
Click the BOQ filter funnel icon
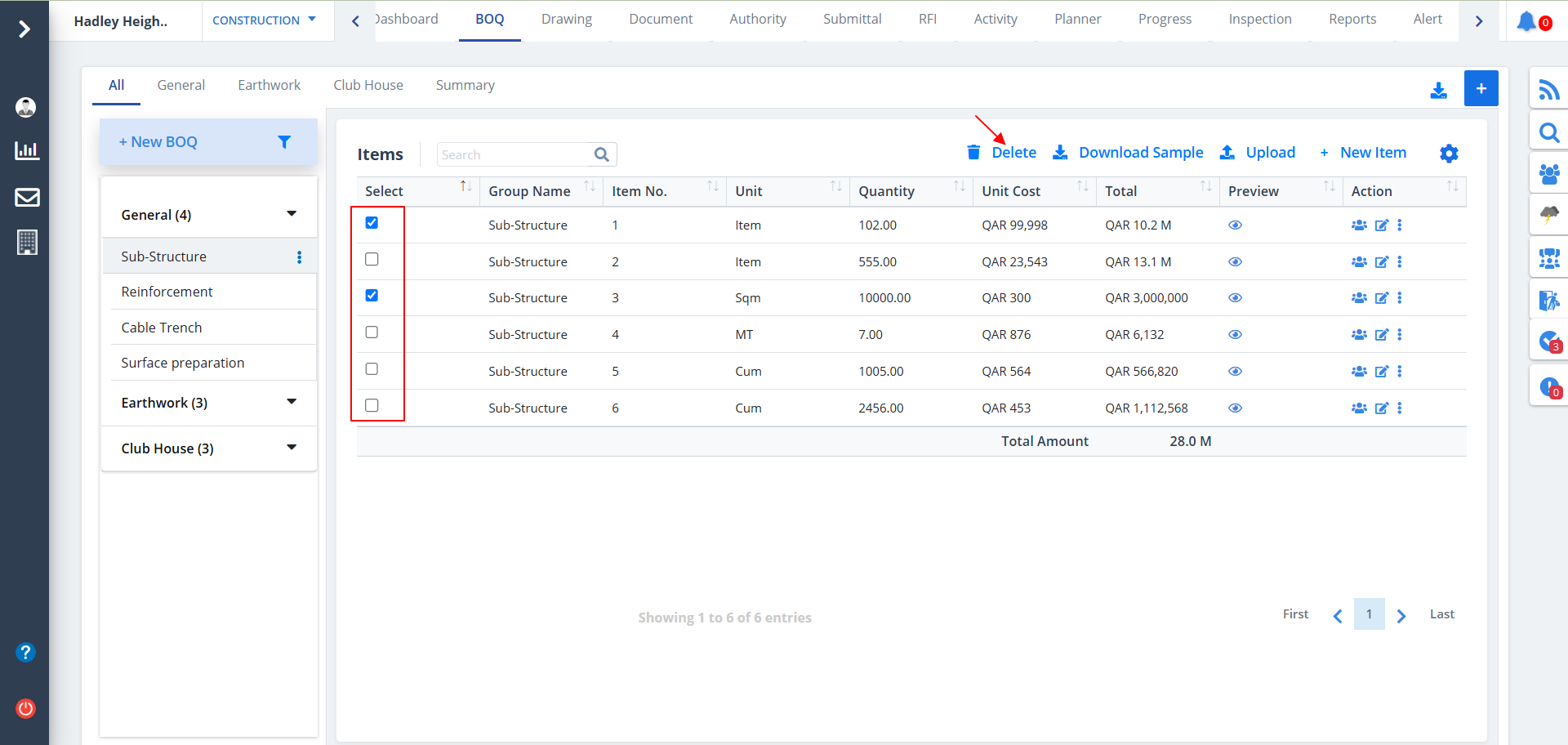284,142
